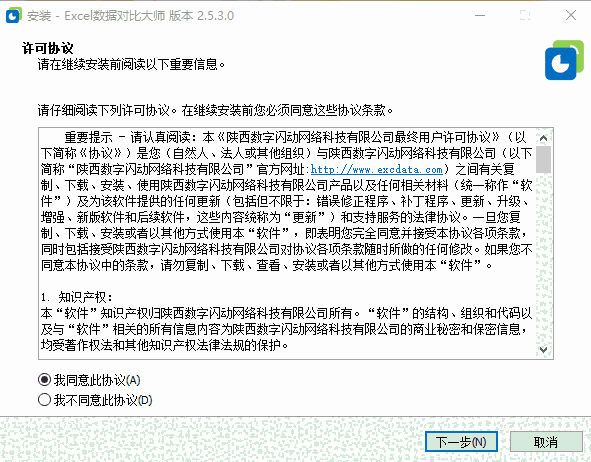The height and width of the screenshot is (462, 591).
Task: Select "我同意此协议(A)" radio button
Action: click(44, 379)
